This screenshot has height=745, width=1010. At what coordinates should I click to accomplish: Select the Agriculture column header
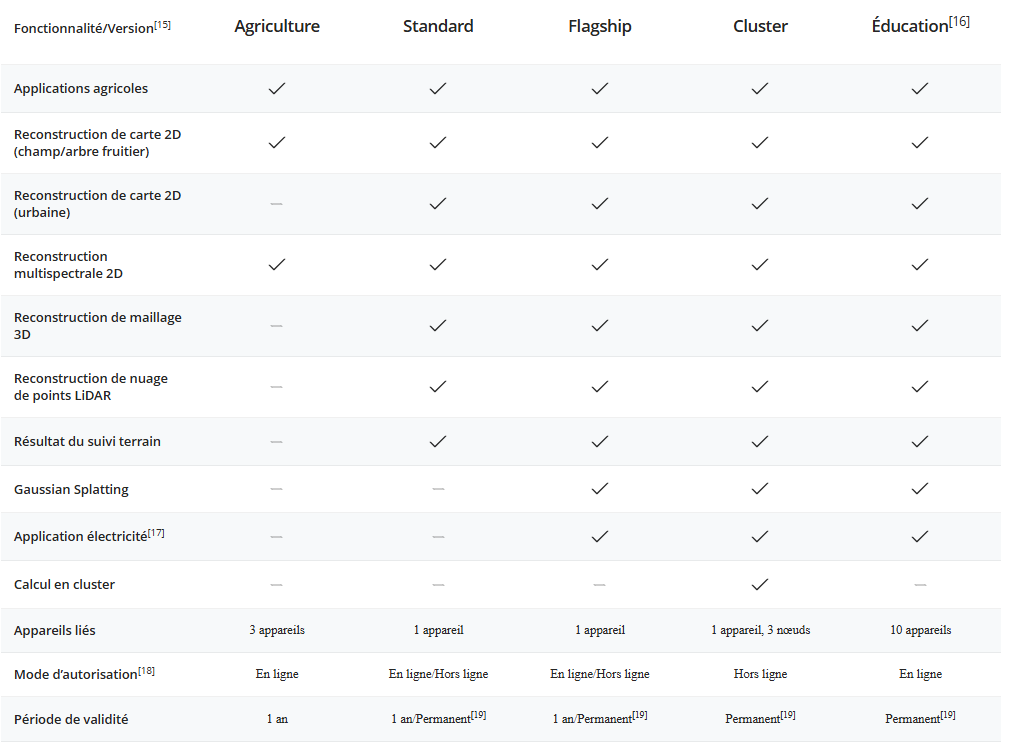277,26
